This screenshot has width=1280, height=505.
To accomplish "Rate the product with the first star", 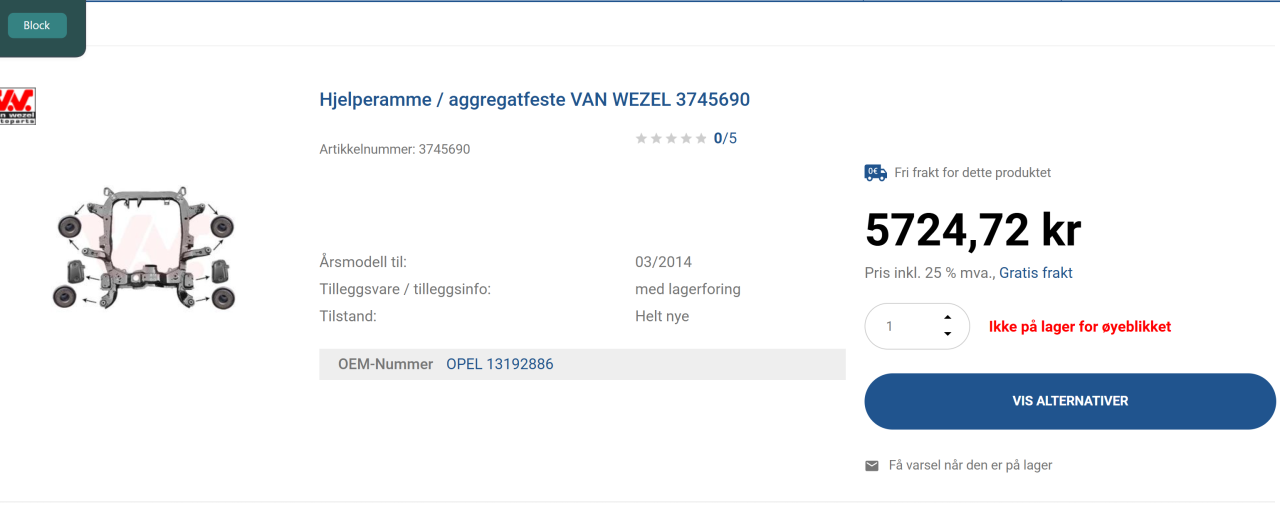I will 642,139.
